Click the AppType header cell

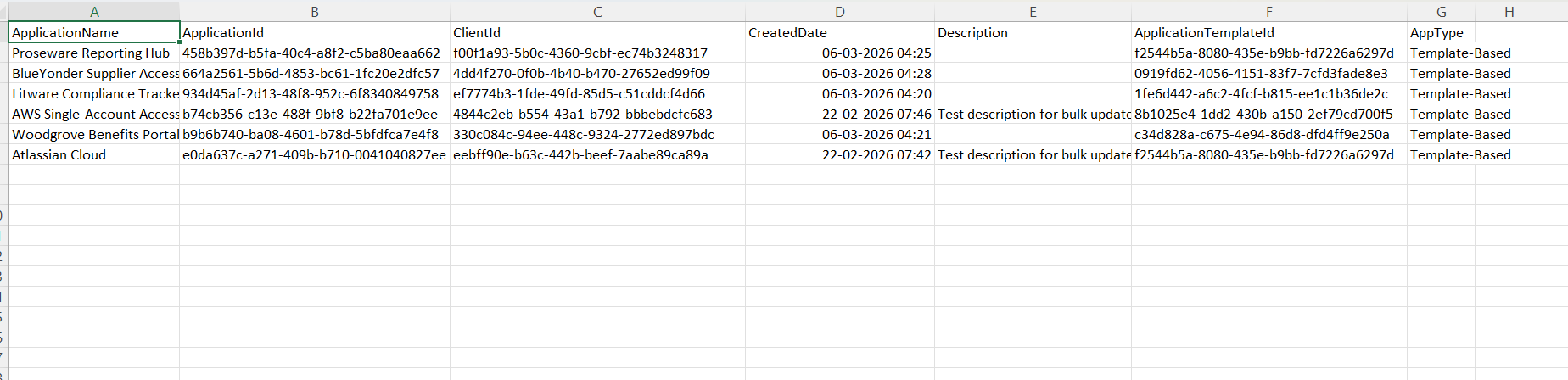(1441, 32)
